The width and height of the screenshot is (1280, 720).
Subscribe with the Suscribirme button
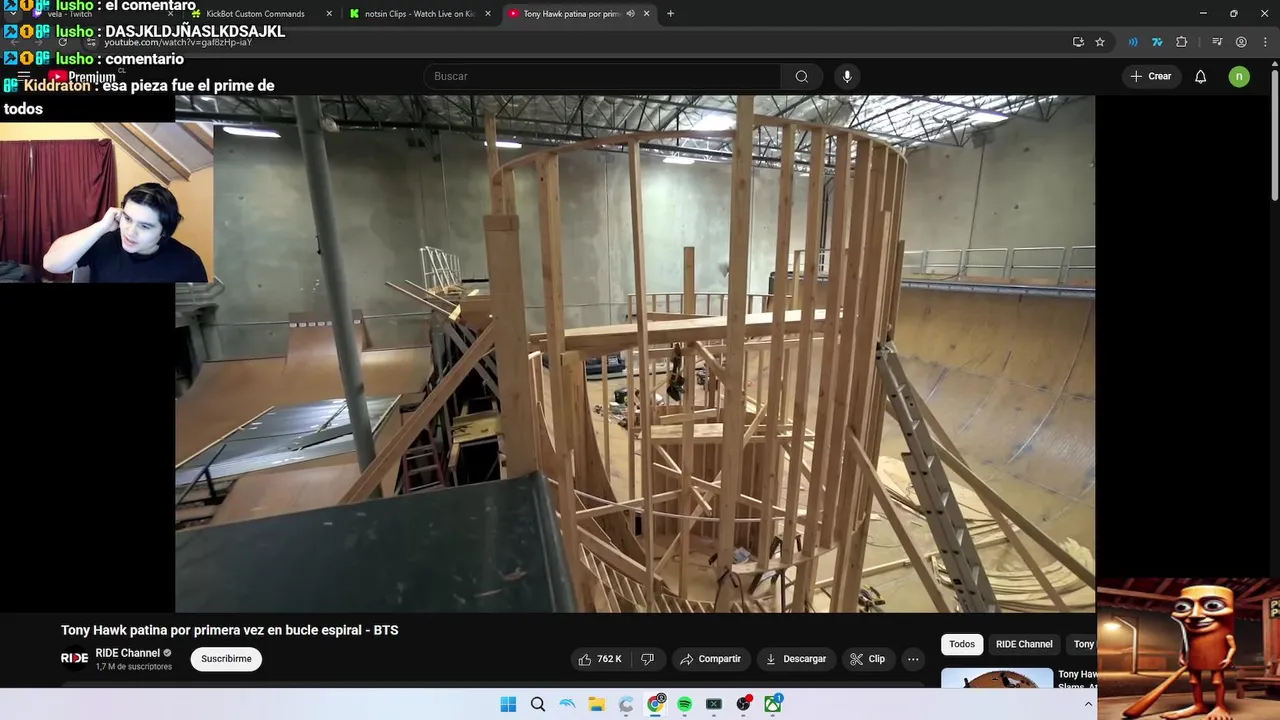pos(226,659)
